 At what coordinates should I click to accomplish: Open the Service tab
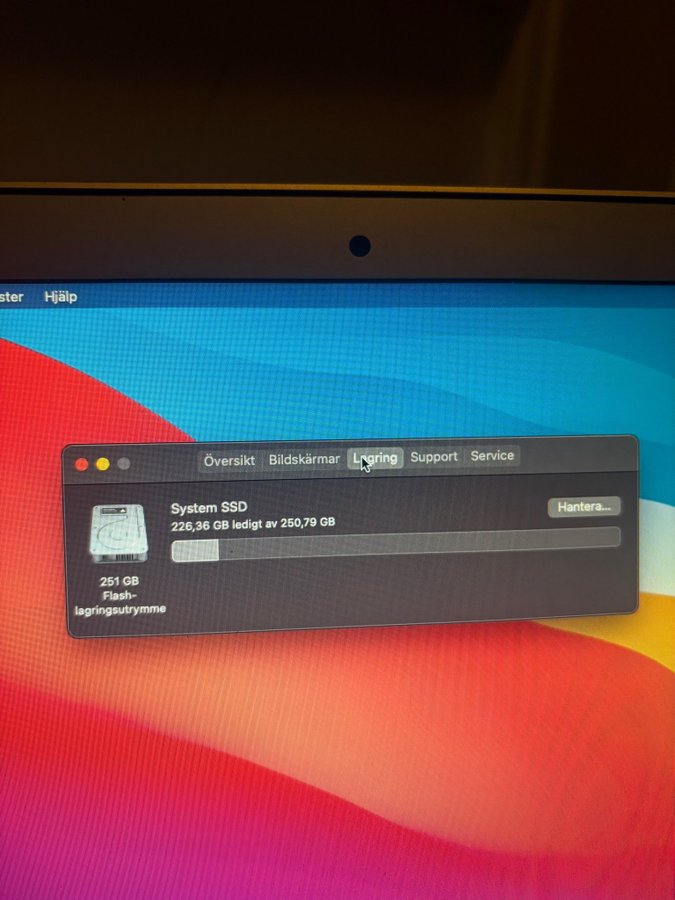492,456
